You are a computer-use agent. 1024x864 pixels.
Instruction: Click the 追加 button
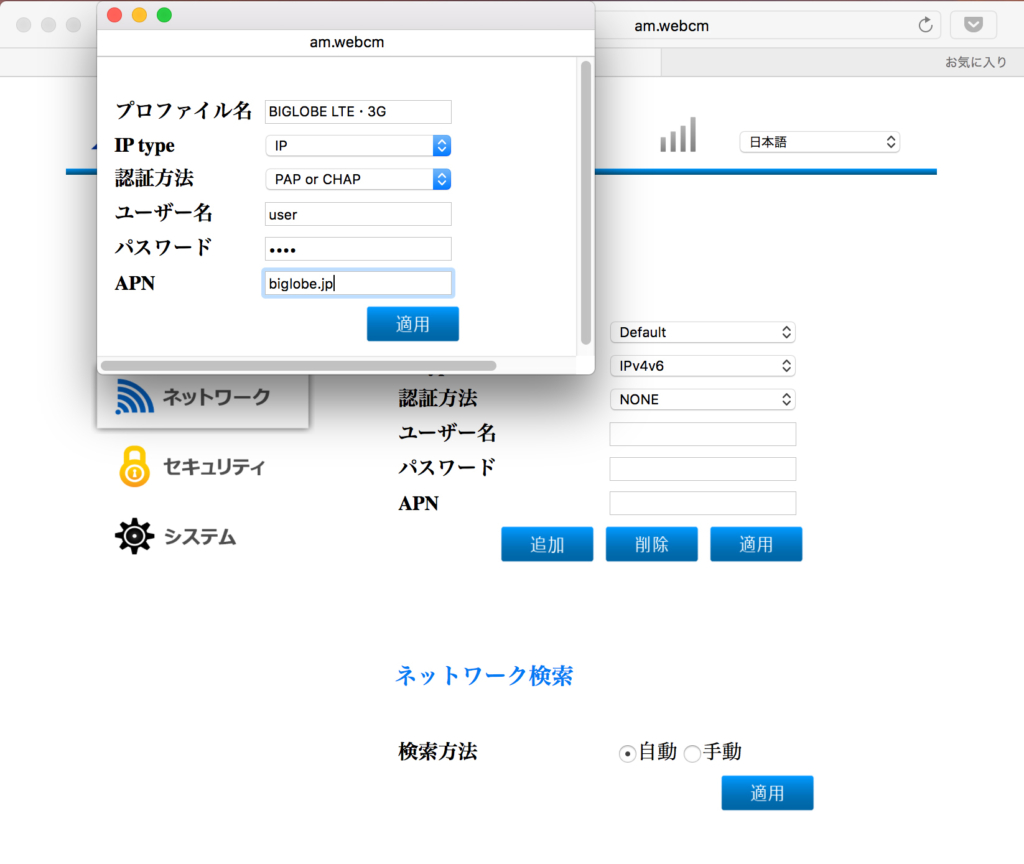tap(547, 544)
